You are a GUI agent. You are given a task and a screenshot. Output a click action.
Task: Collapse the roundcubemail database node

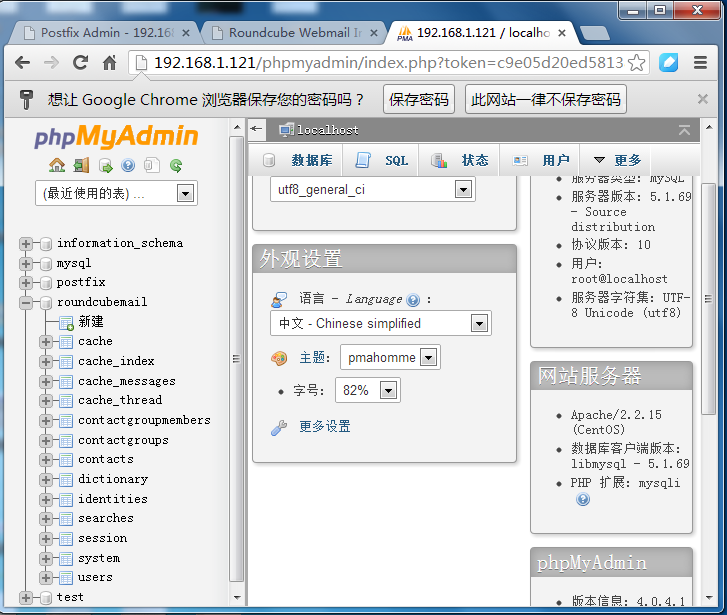(26, 303)
